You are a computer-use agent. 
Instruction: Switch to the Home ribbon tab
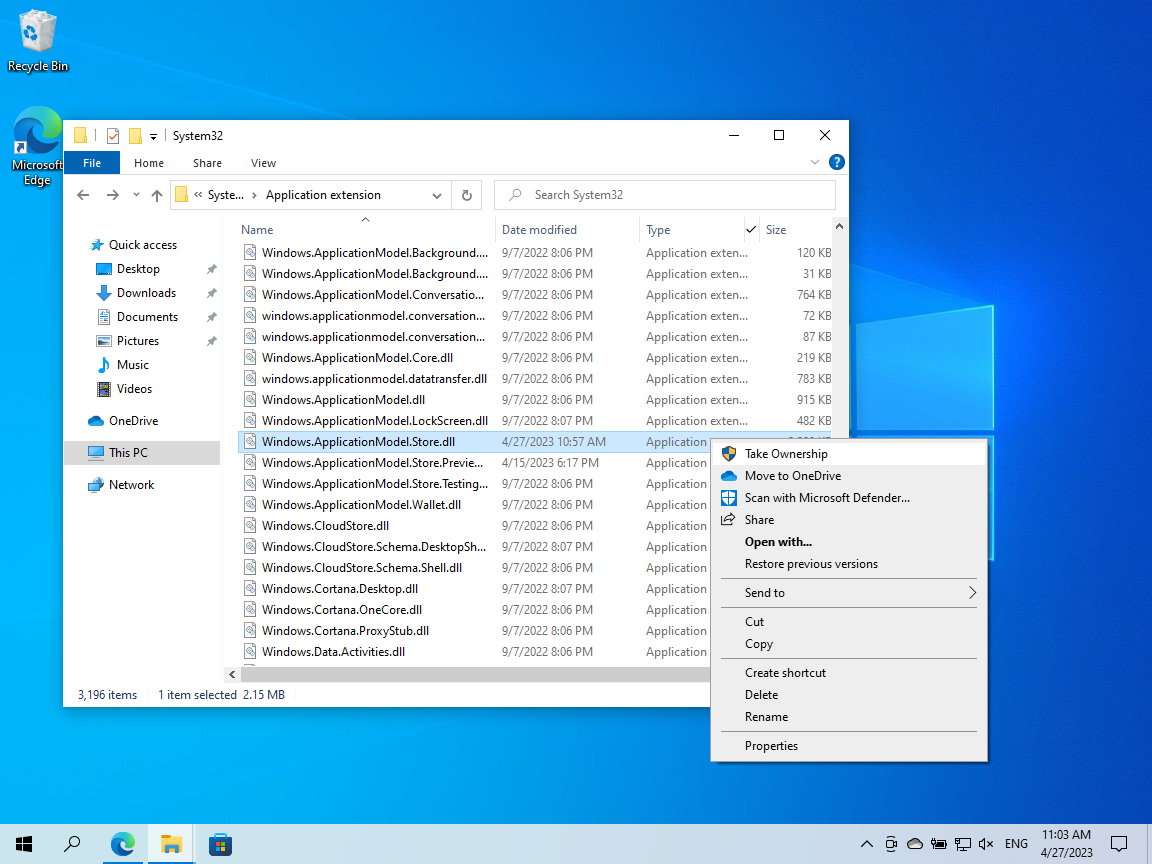148,163
